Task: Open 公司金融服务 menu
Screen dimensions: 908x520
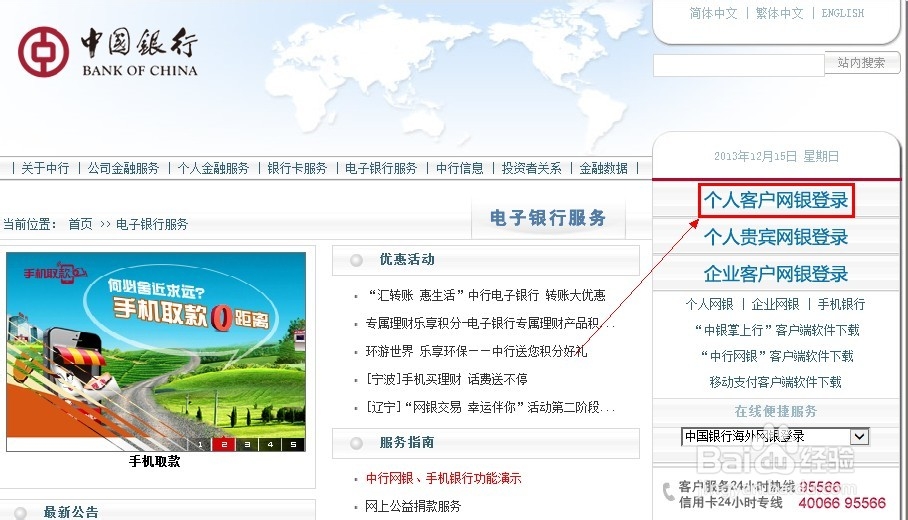Action: point(123,169)
